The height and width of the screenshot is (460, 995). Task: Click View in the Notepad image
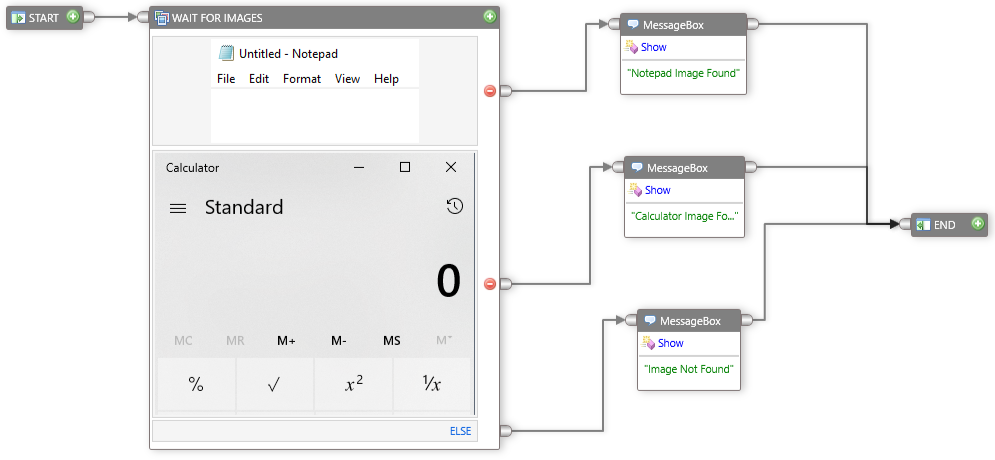[x=348, y=79]
